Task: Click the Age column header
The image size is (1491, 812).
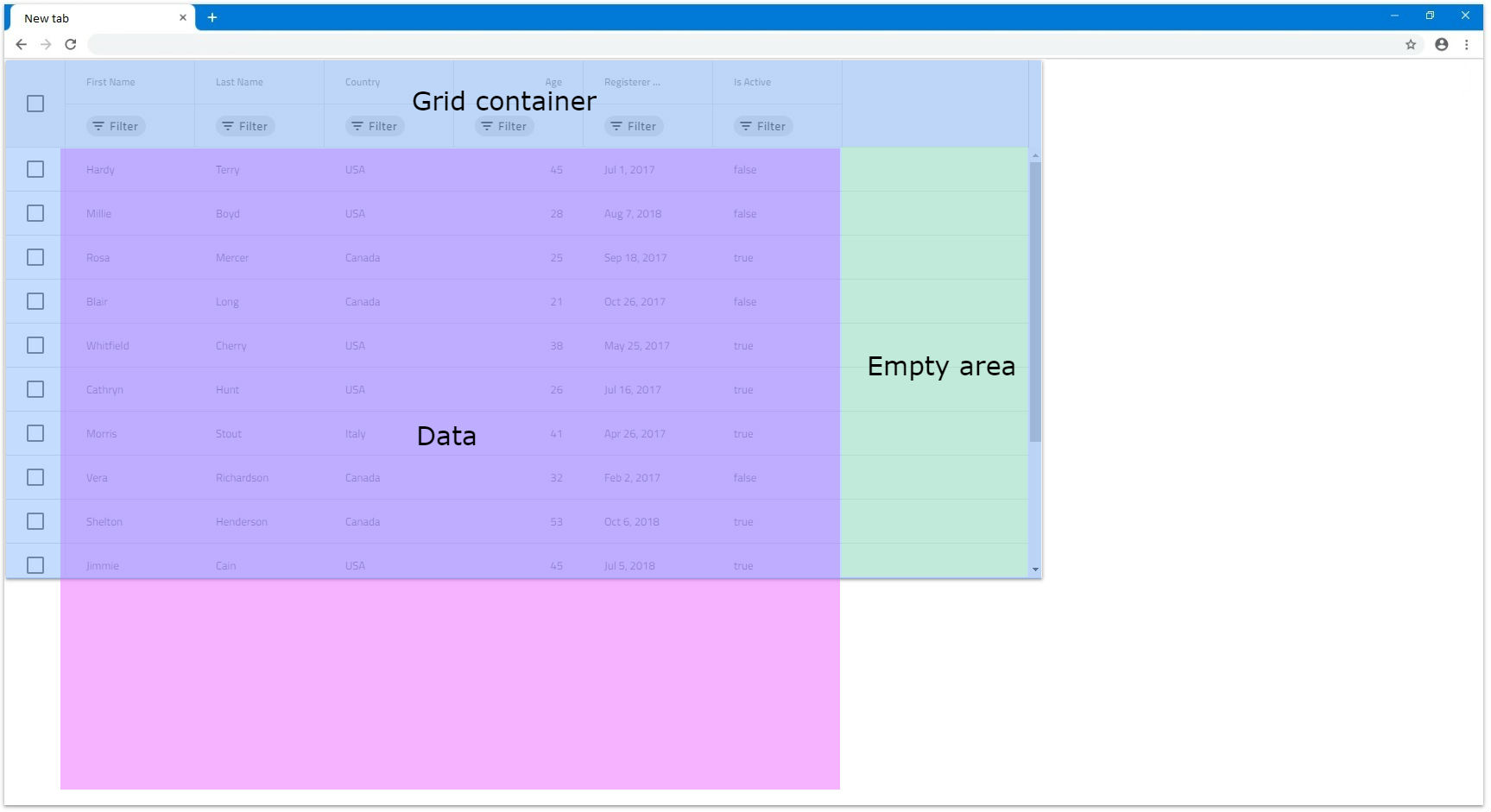Action: tap(553, 83)
